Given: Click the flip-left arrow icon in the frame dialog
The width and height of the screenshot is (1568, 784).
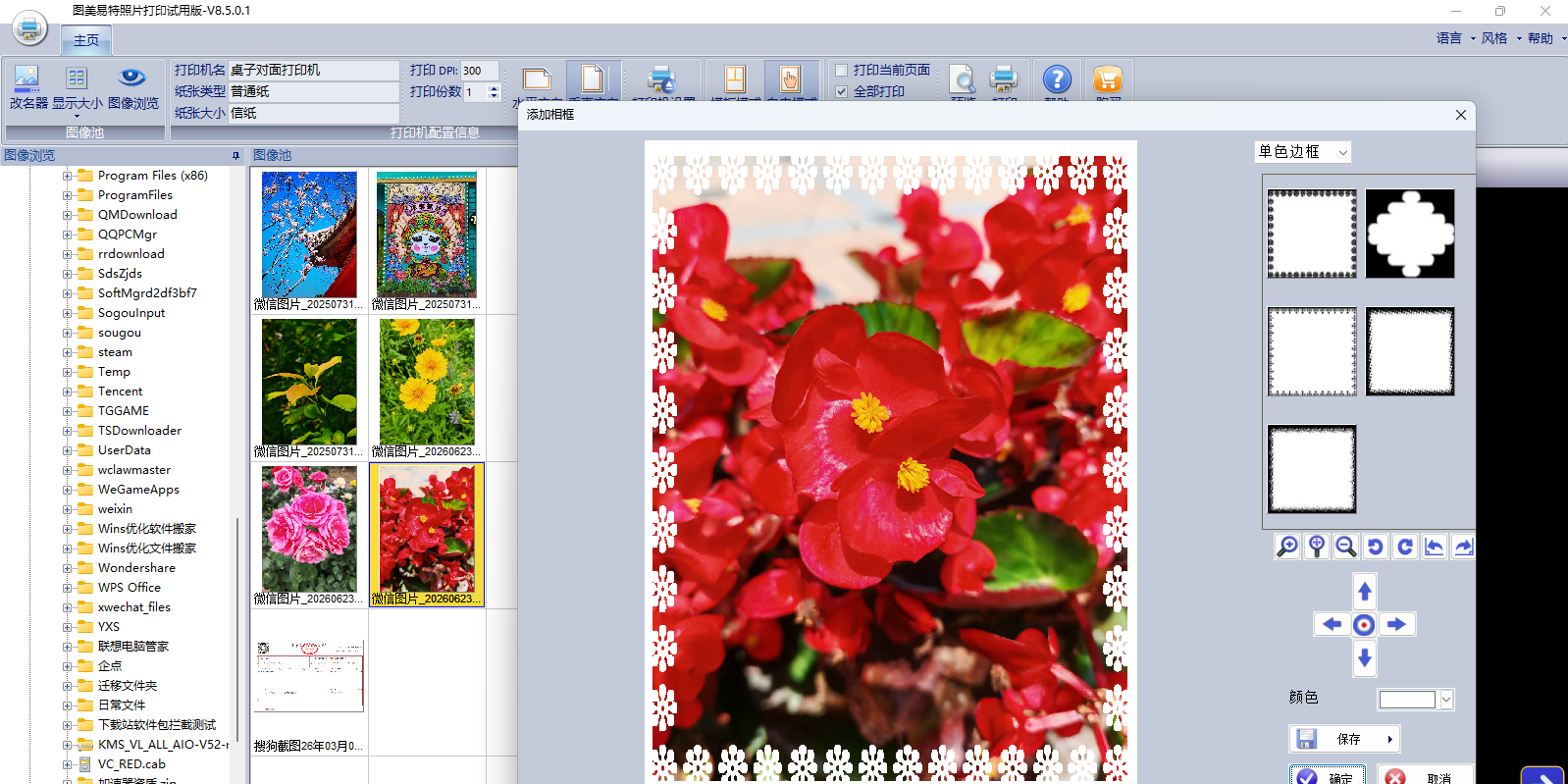Looking at the screenshot, I should click(x=1435, y=547).
